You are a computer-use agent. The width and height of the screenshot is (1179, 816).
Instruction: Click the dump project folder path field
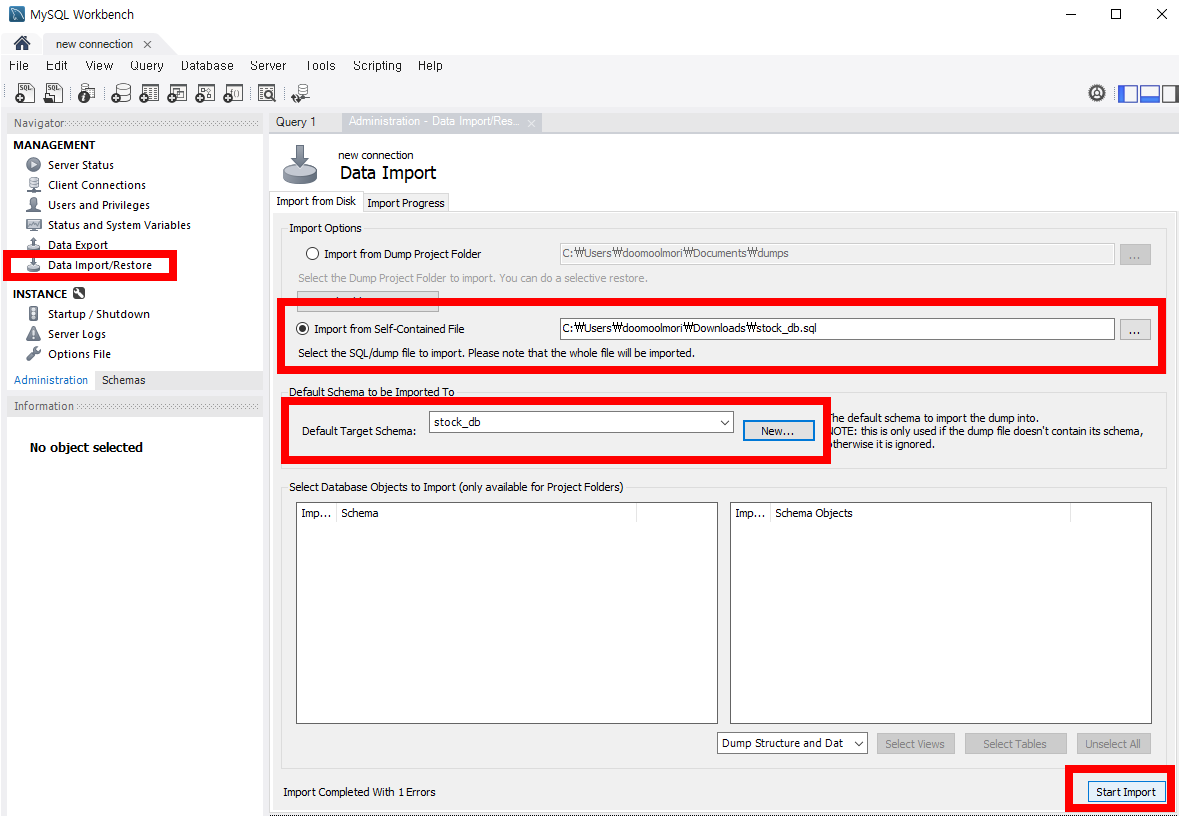click(x=836, y=253)
